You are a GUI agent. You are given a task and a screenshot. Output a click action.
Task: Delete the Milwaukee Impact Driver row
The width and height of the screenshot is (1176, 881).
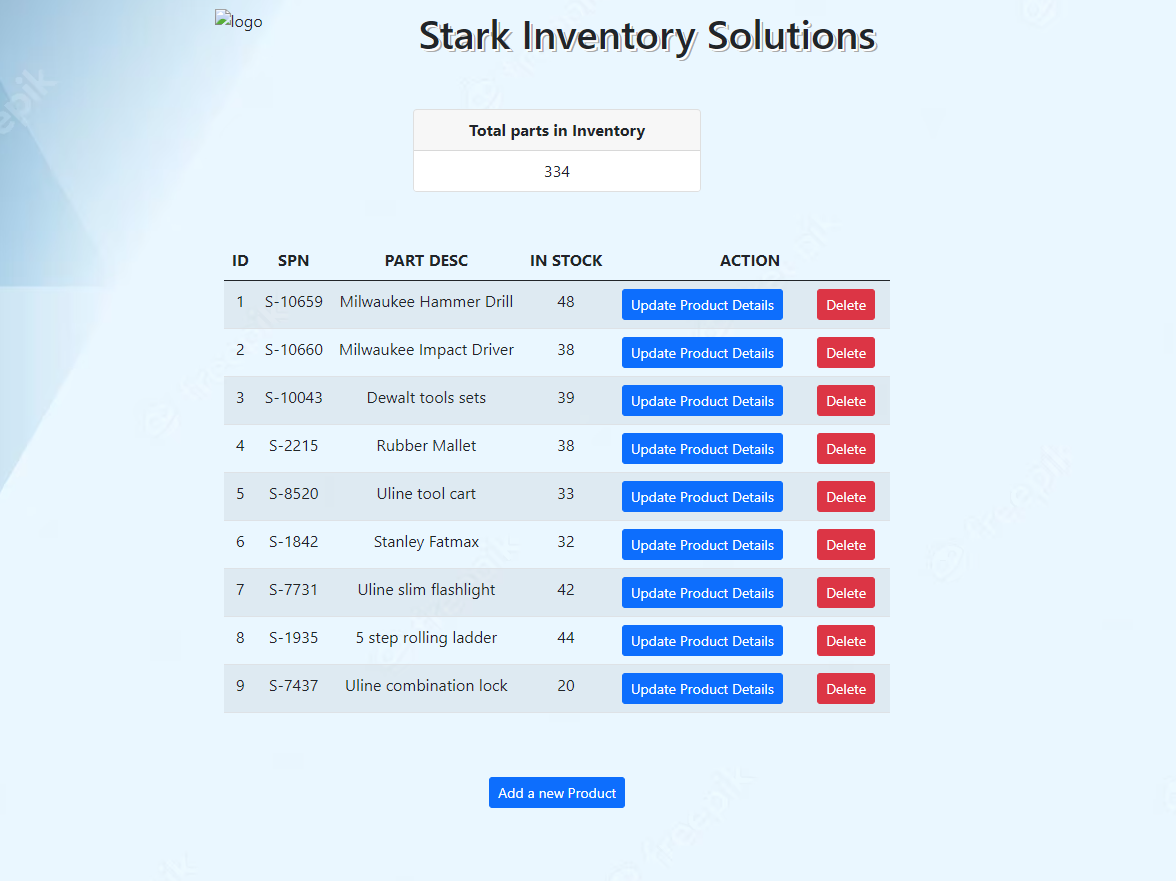tap(845, 352)
